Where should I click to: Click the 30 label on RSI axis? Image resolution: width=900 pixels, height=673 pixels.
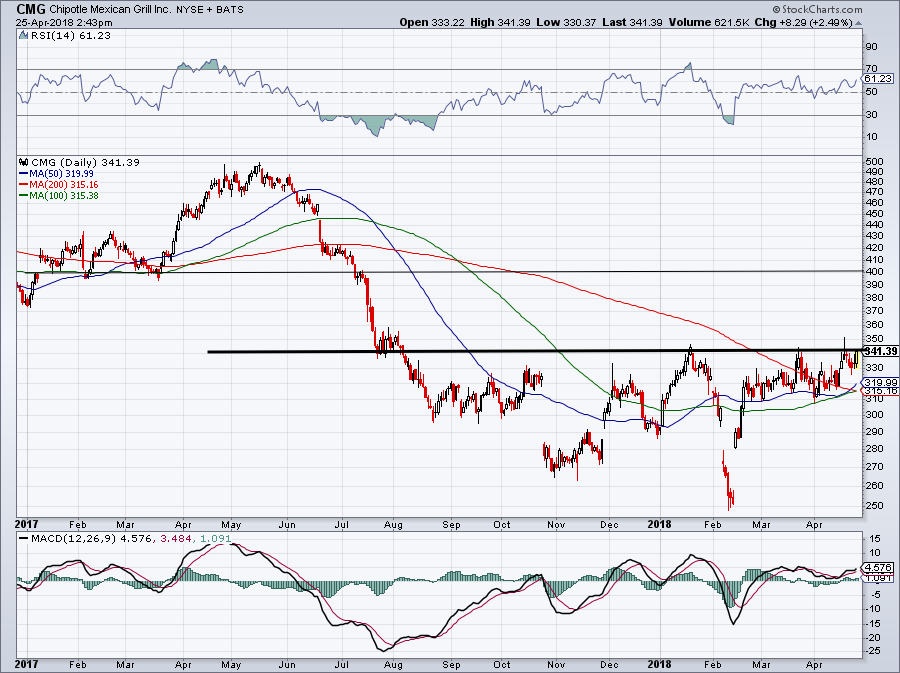pos(872,115)
